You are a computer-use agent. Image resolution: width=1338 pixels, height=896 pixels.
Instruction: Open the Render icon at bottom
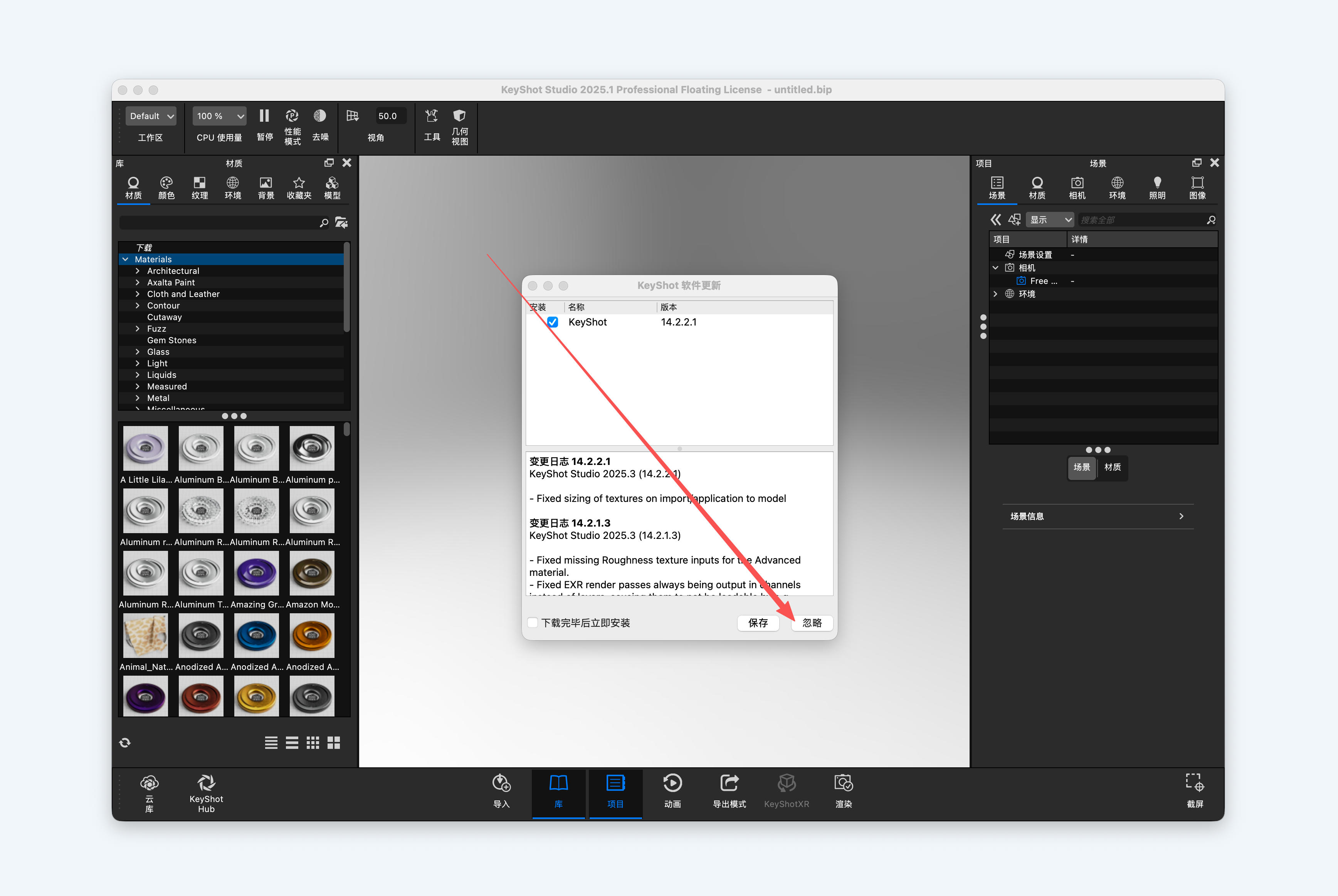point(843,784)
